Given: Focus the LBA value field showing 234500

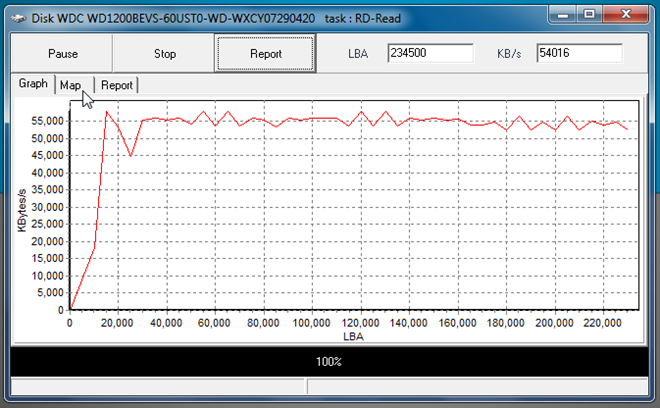Looking at the screenshot, I should tap(430, 53).
